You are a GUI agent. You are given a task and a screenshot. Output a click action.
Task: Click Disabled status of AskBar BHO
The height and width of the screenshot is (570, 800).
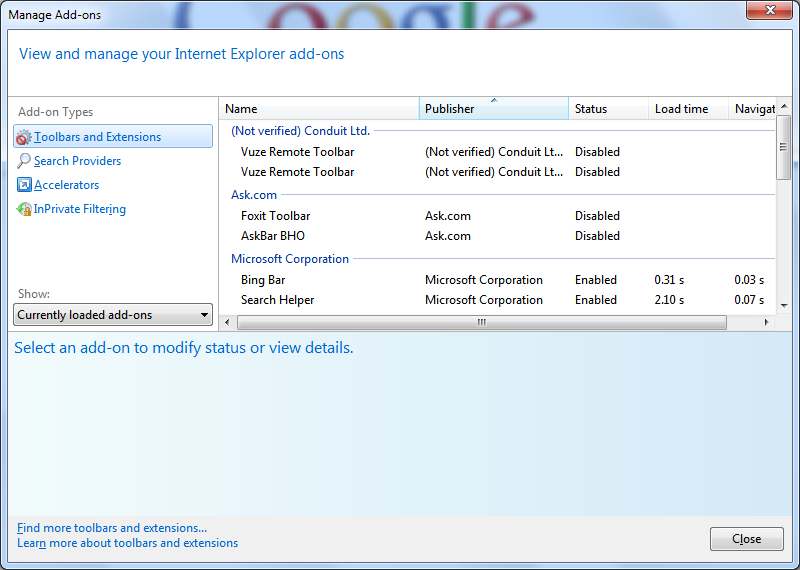[x=597, y=236]
